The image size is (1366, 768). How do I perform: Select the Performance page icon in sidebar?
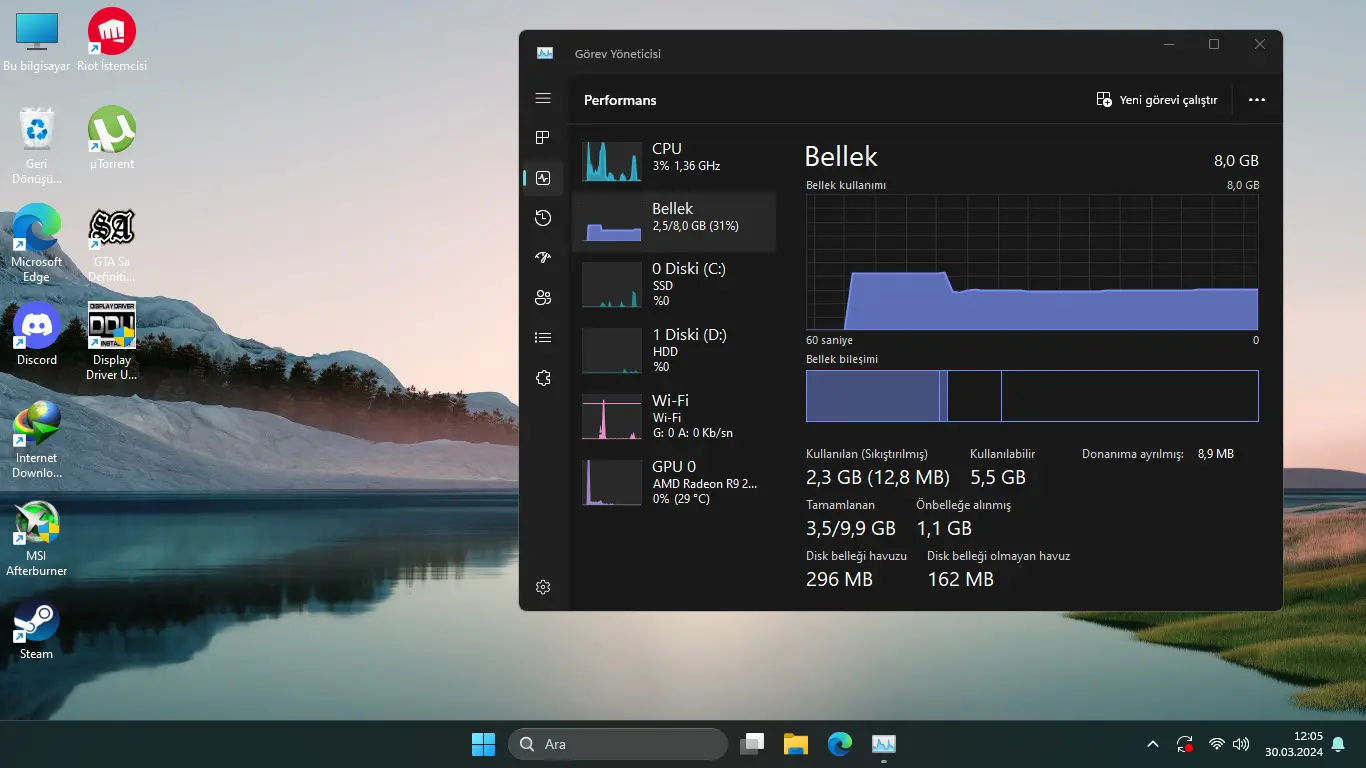(x=543, y=178)
